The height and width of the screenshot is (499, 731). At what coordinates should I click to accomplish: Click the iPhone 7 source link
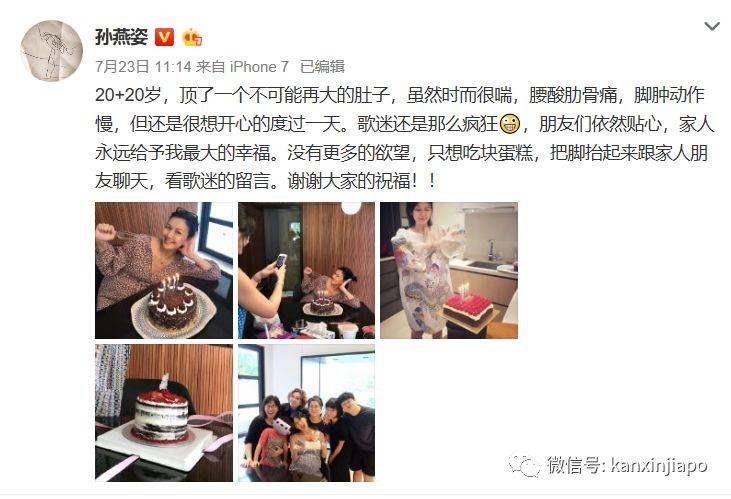click(x=259, y=67)
